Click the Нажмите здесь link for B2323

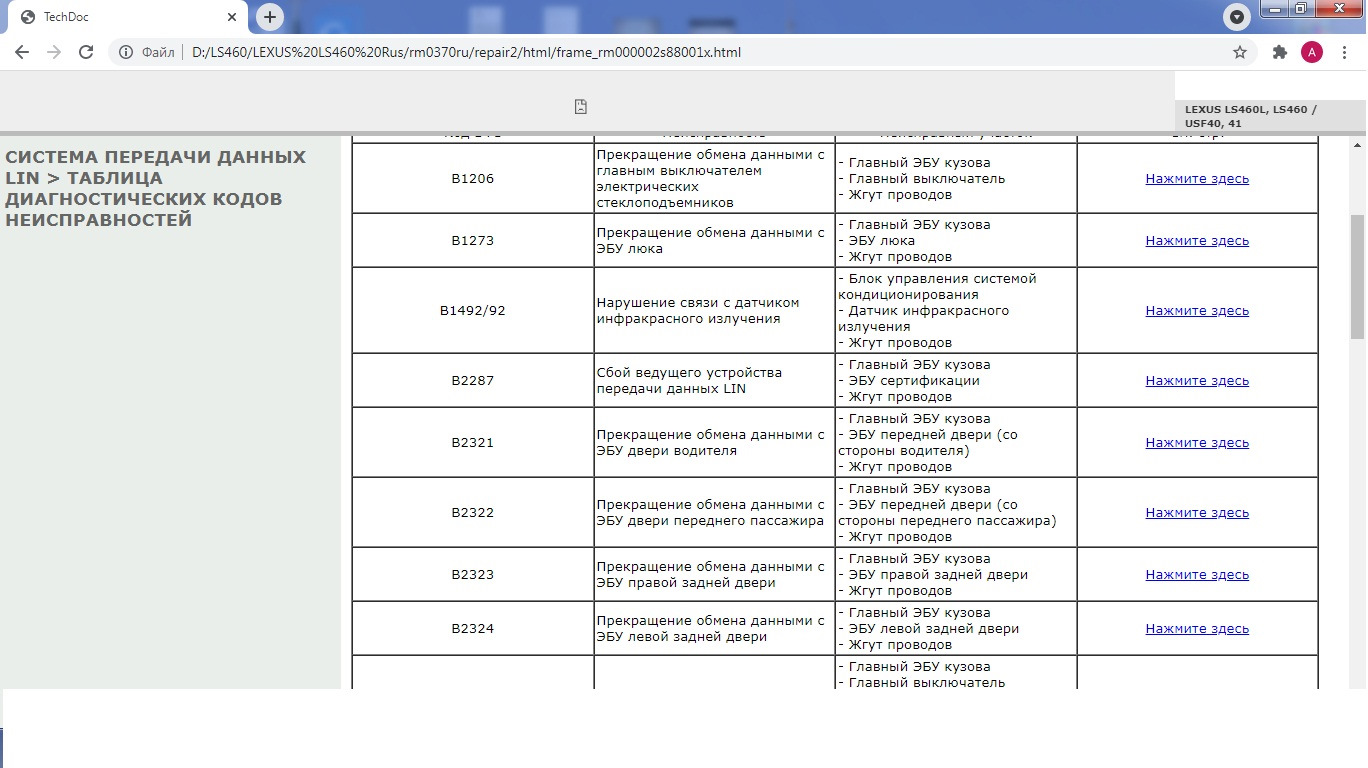[x=1197, y=575]
